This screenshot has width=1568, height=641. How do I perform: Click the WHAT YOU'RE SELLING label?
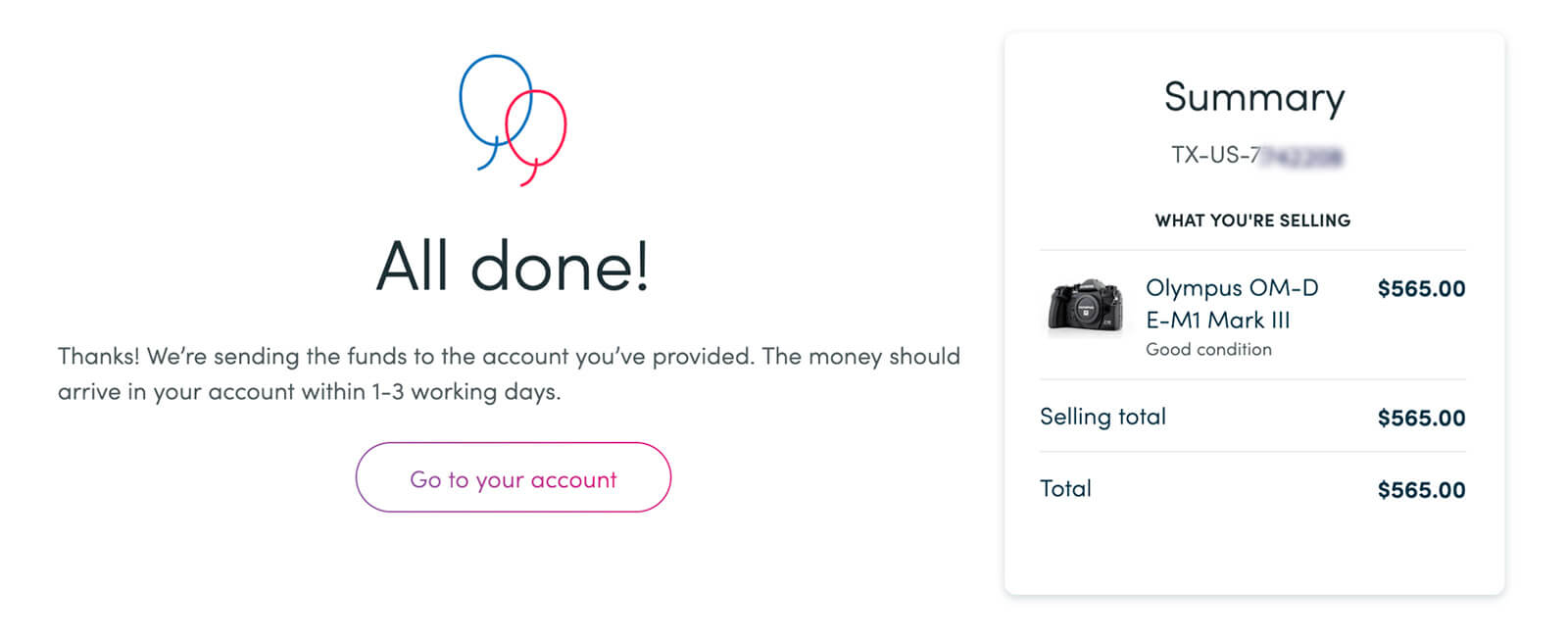point(1252,221)
